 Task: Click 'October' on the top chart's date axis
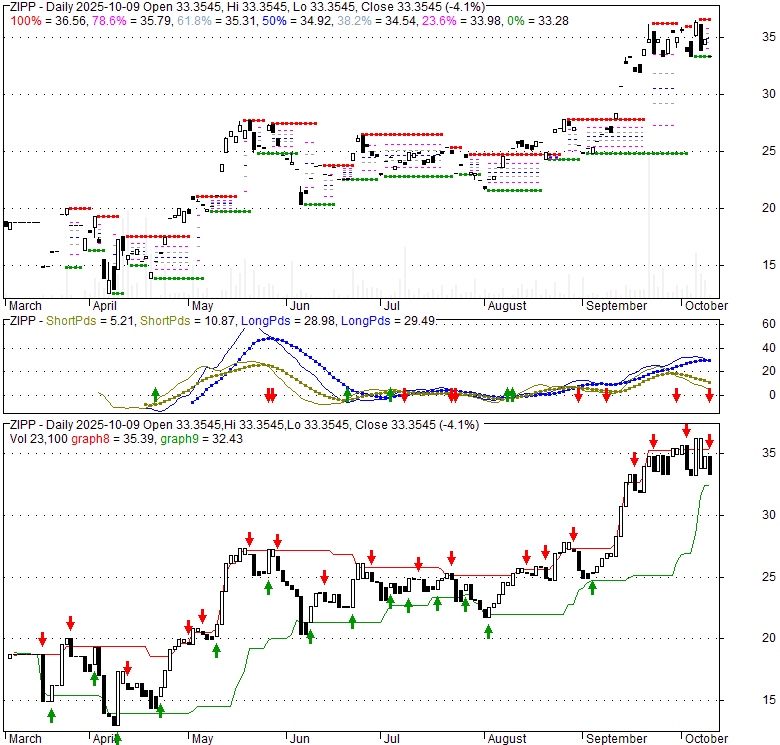pos(706,306)
